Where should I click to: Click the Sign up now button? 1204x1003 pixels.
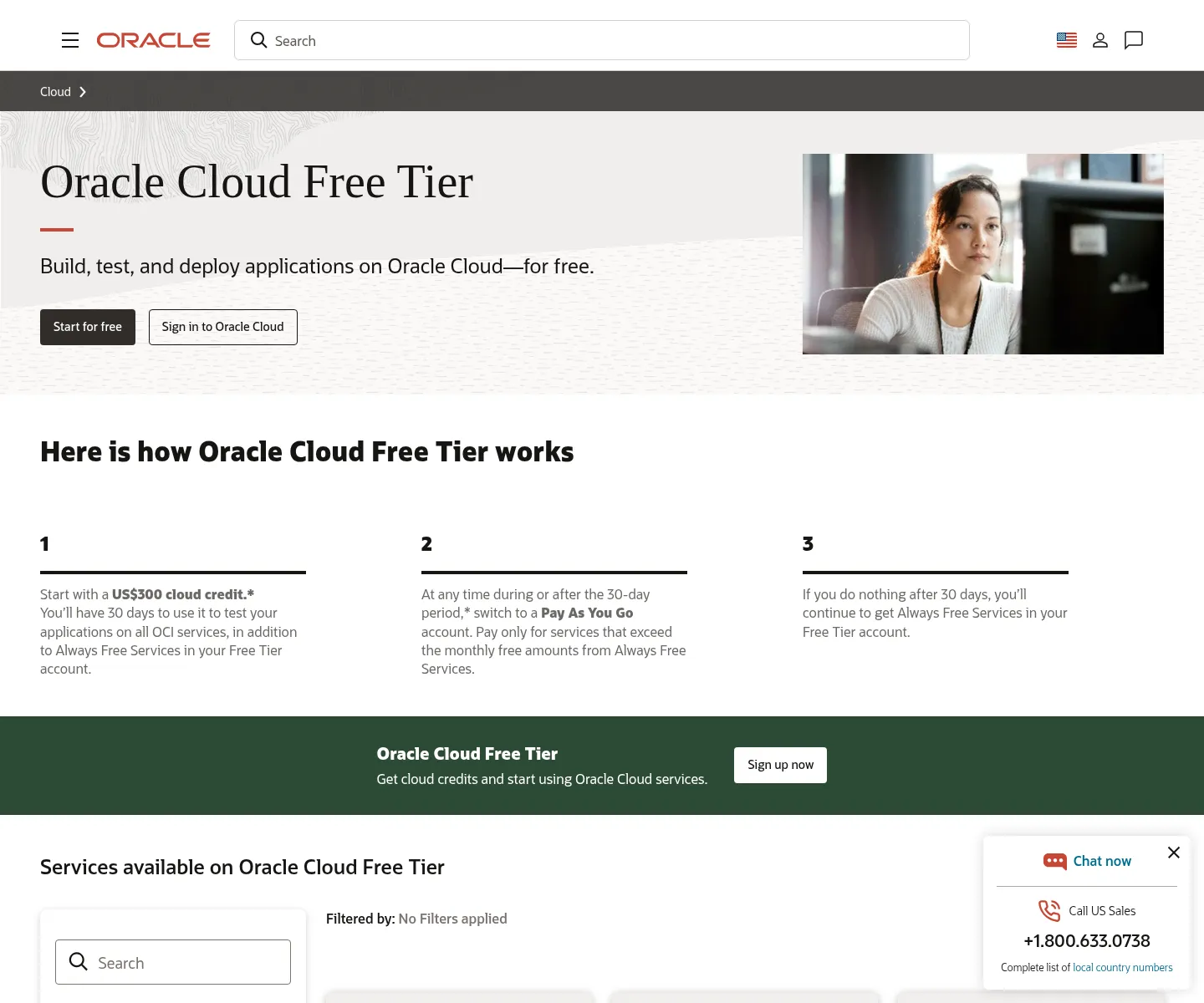780,765
